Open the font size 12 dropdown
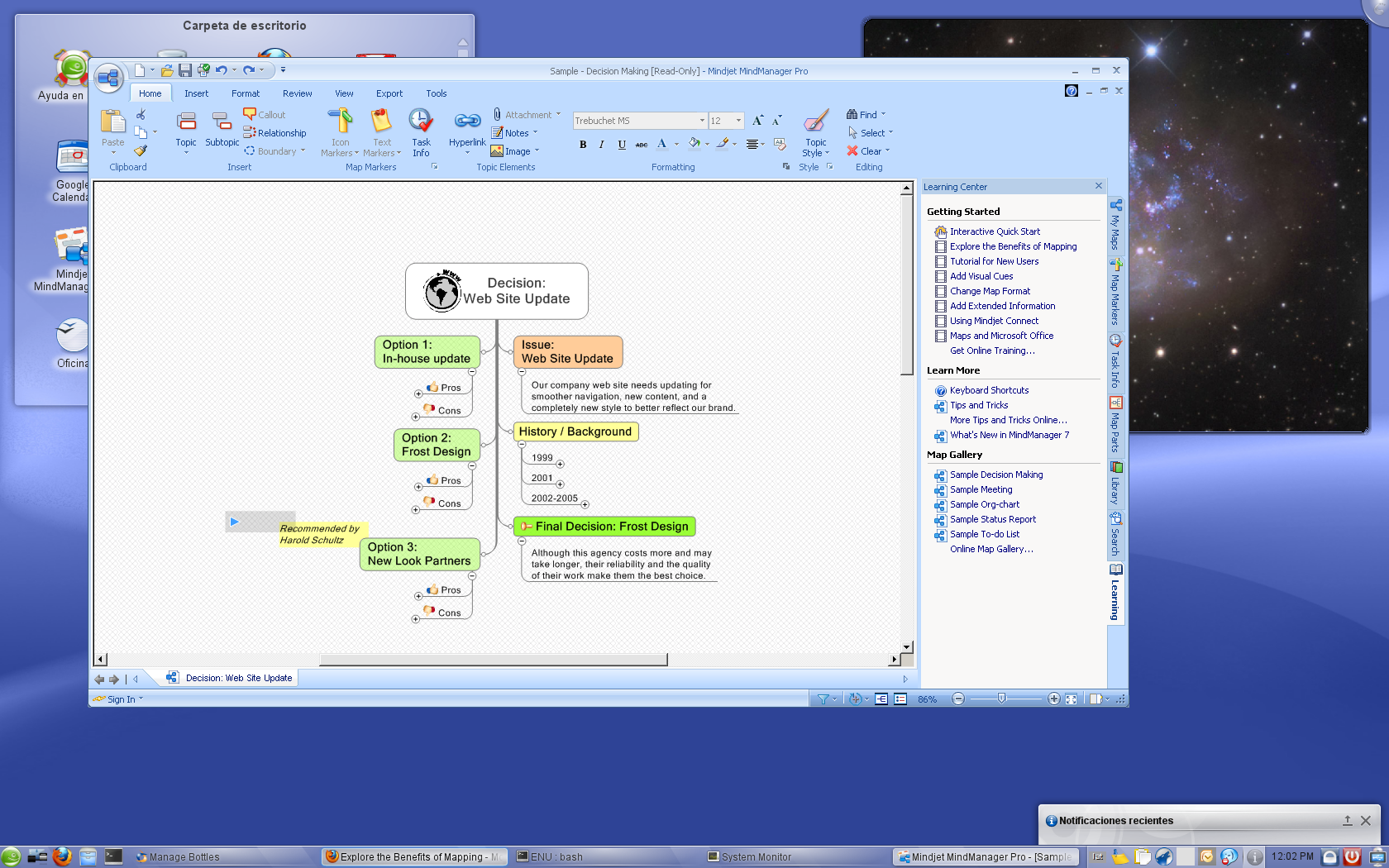The image size is (1389, 868). click(x=738, y=121)
